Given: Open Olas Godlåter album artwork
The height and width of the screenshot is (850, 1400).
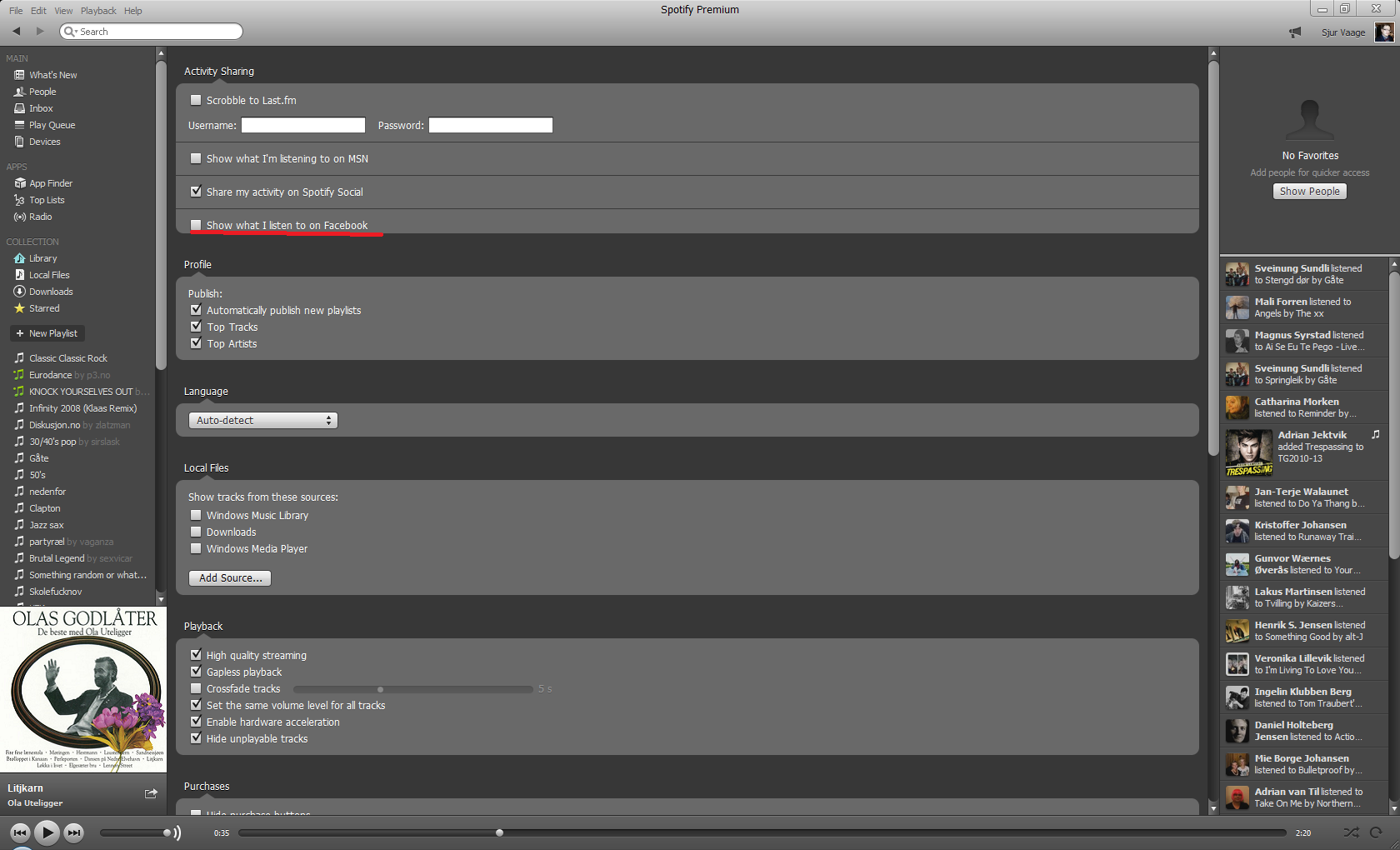Looking at the screenshot, I should (83, 689).
